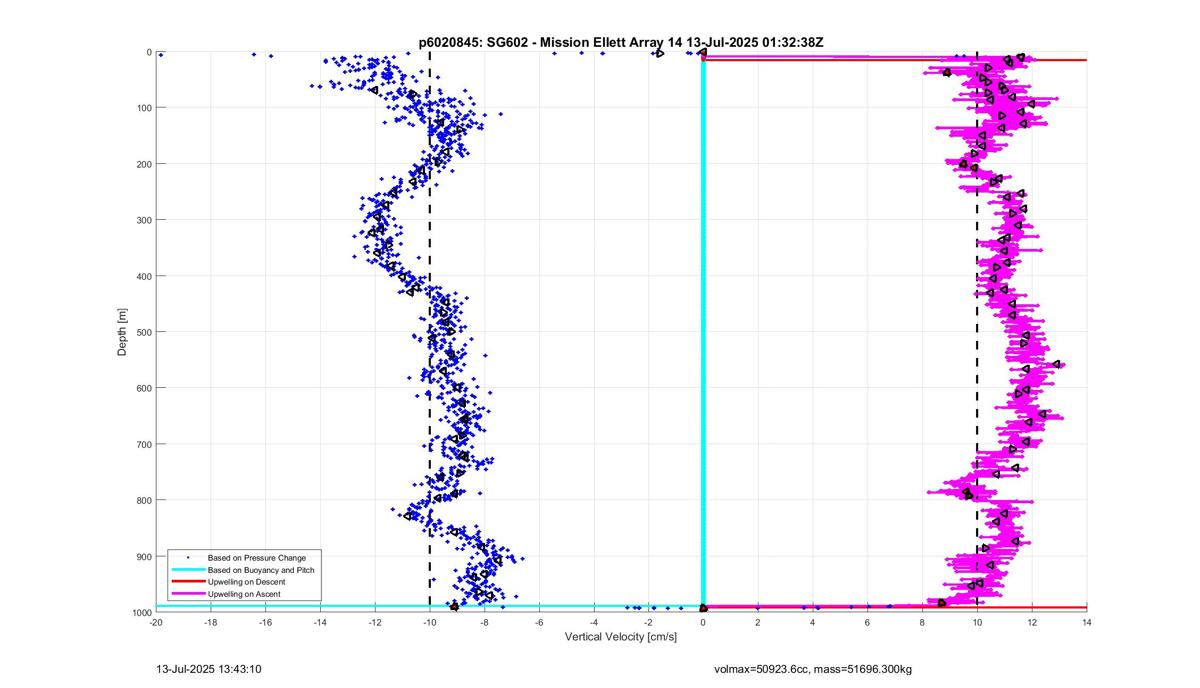
Task: Click x-axis tick label '2'
Action: tap(758, 622)
